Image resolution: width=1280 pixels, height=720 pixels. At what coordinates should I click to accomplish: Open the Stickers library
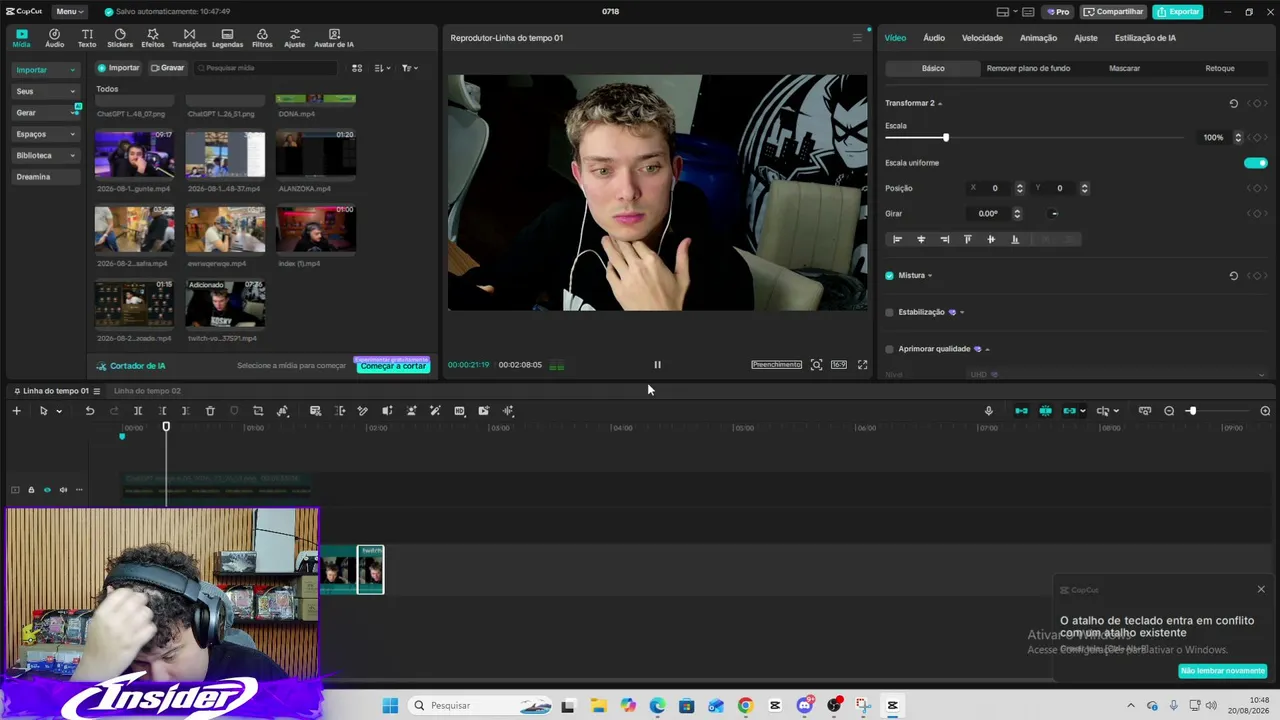[120, 38]
